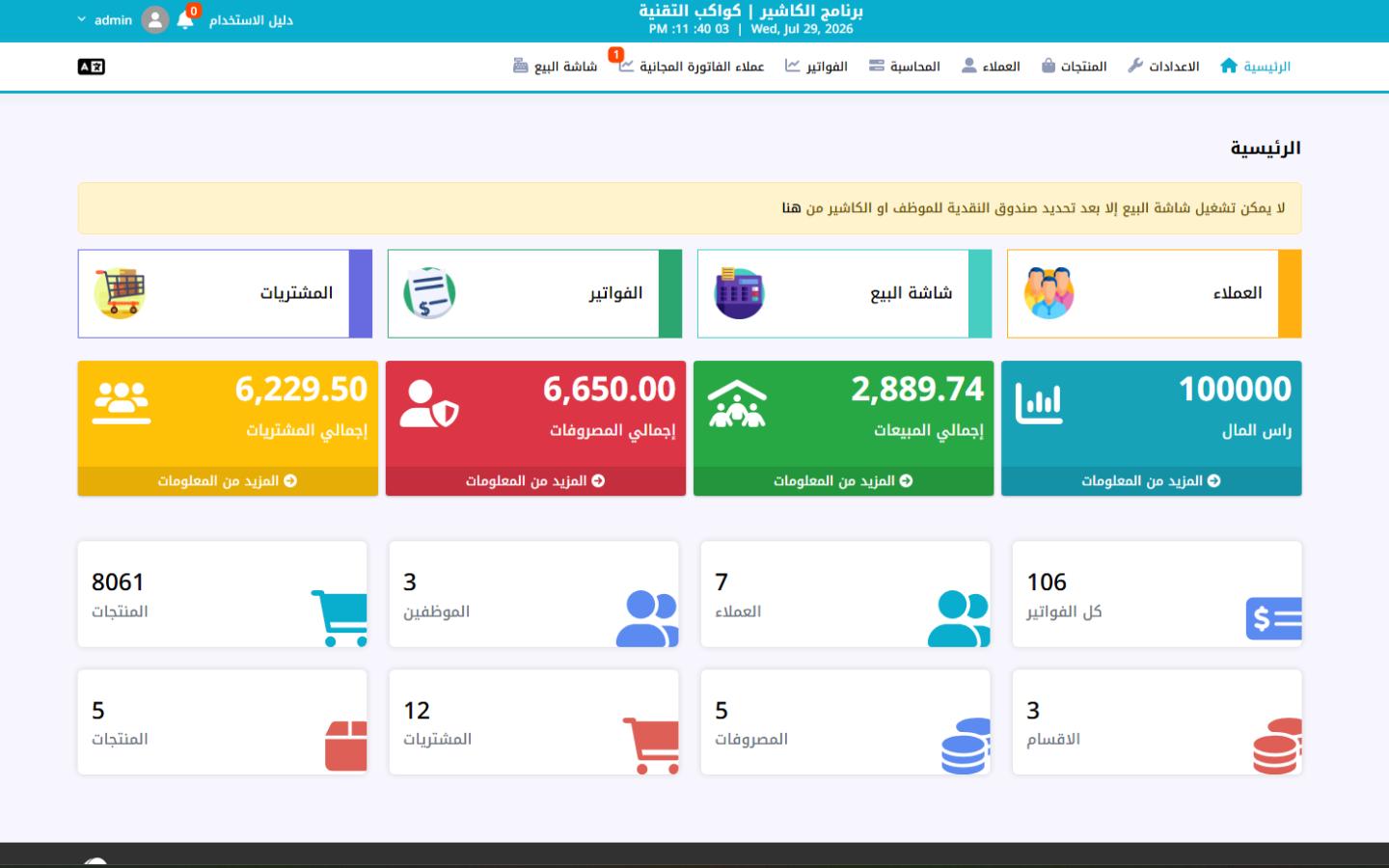Click the notification bell icon
Image resolution: width=1389 pixels, height=868 pixels.
pos(185,20)
